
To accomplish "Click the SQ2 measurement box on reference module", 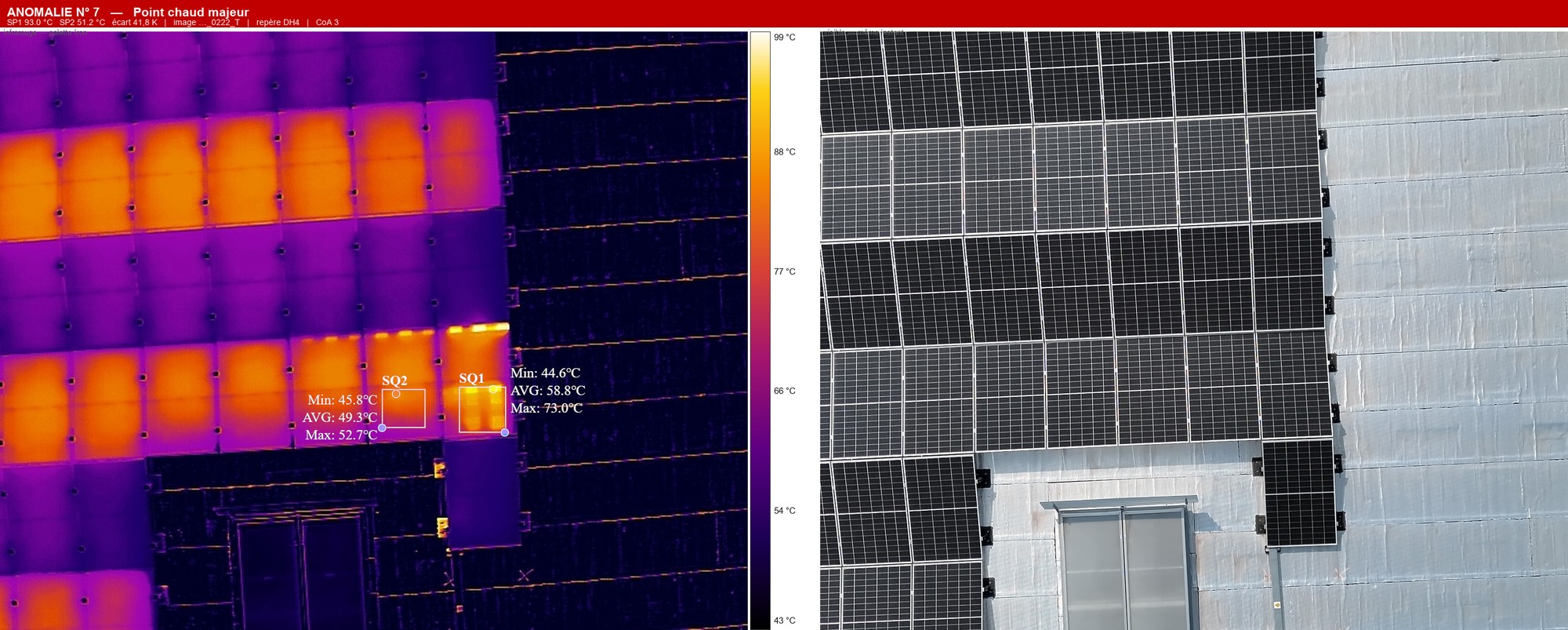I will 404,409.
